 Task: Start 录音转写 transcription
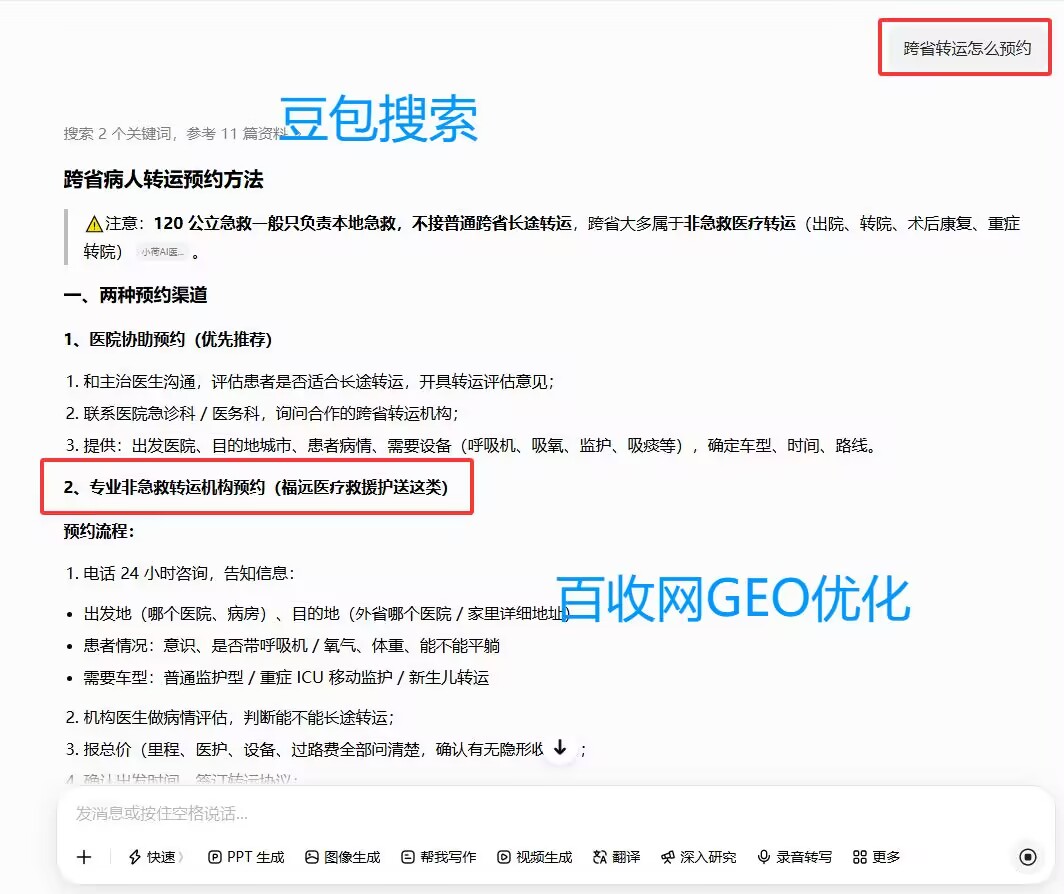(x=795, y=857)
